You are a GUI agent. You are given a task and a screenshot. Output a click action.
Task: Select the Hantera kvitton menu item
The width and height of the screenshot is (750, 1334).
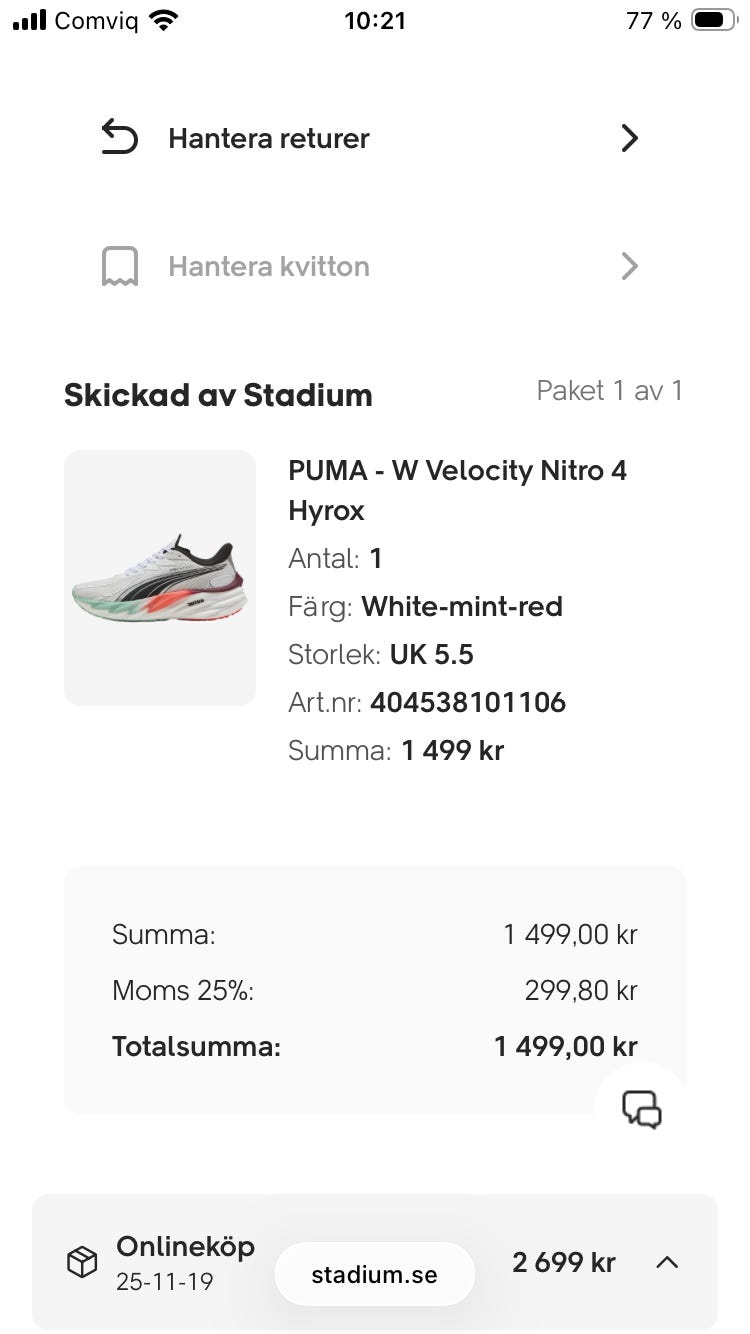[269, 267]
